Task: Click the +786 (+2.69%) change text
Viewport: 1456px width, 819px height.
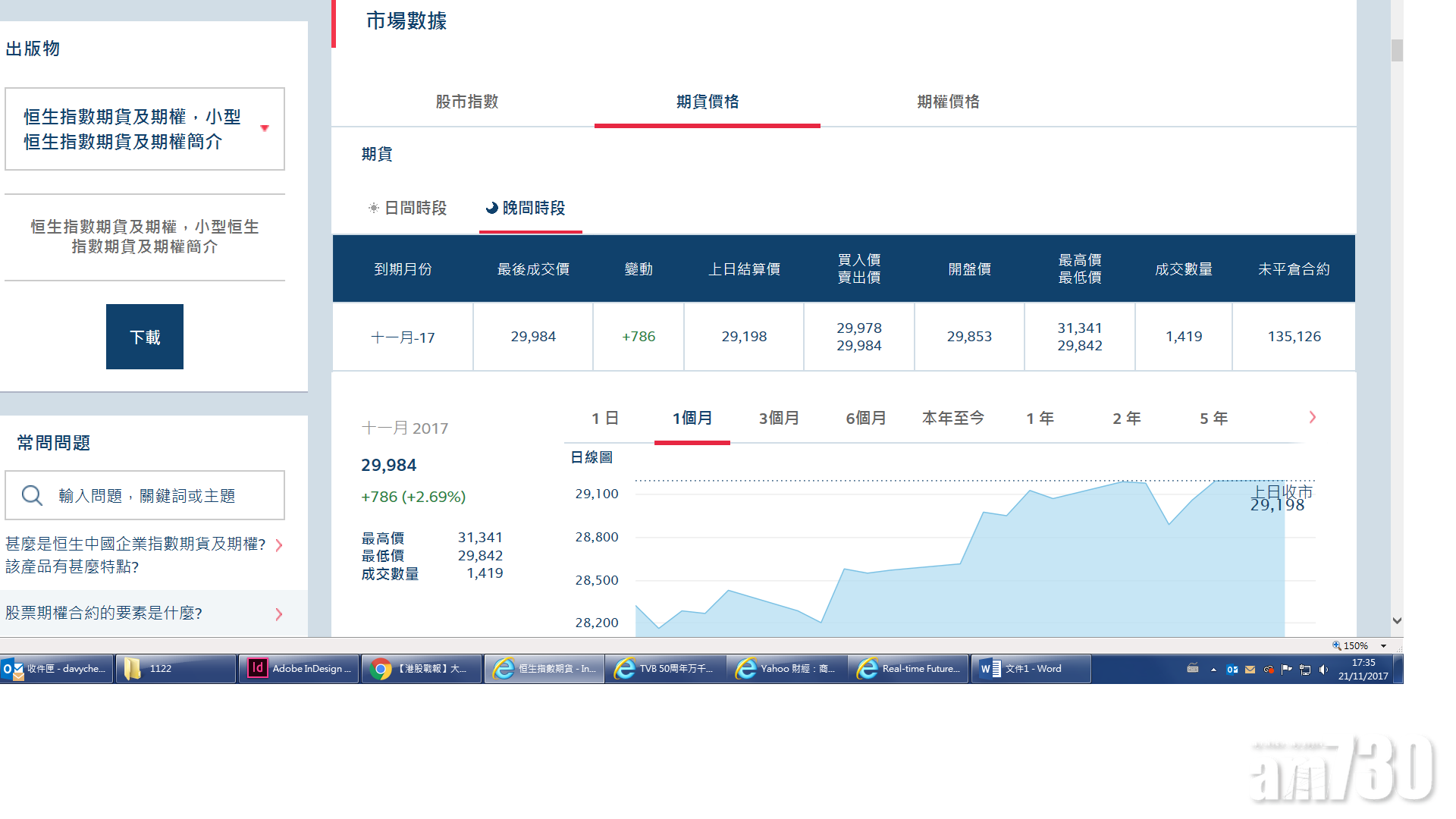Action: (413, 497)
